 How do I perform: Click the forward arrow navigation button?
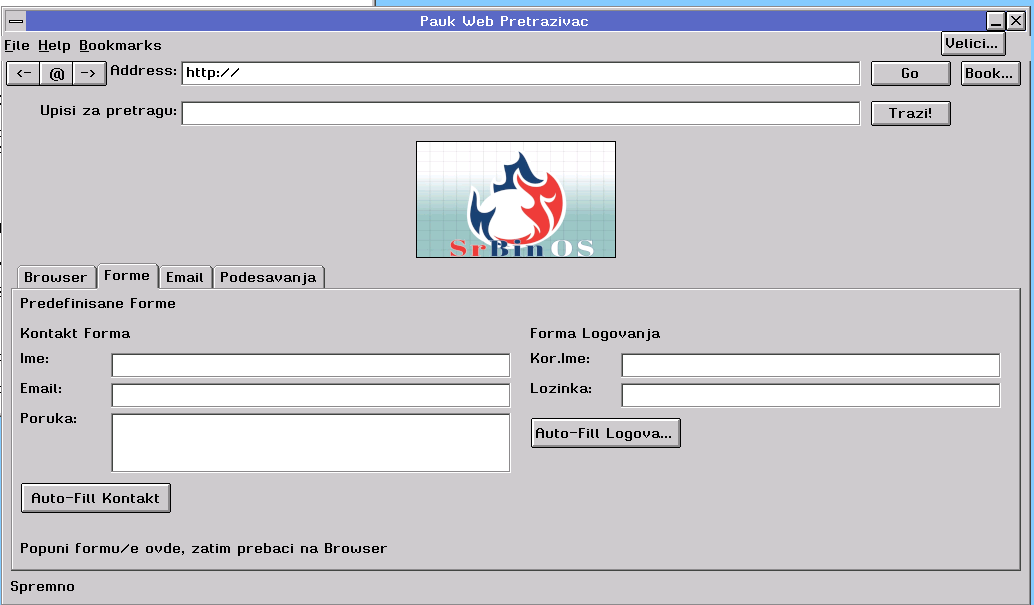coord(89,73)
